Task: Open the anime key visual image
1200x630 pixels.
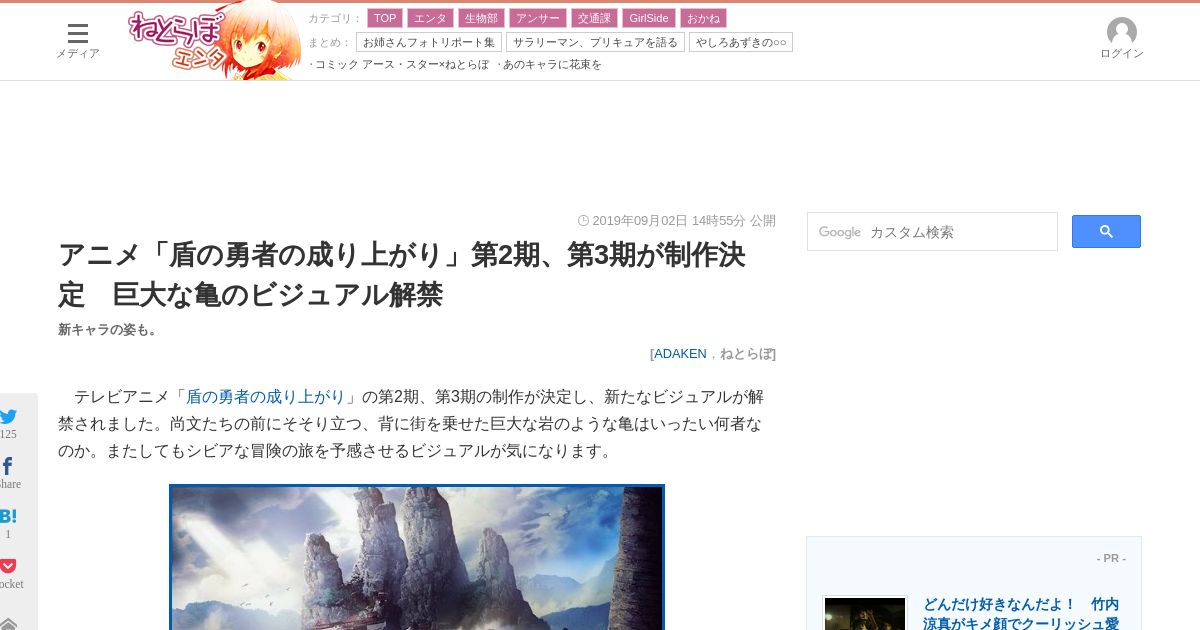Action: [x=417, y=557]
